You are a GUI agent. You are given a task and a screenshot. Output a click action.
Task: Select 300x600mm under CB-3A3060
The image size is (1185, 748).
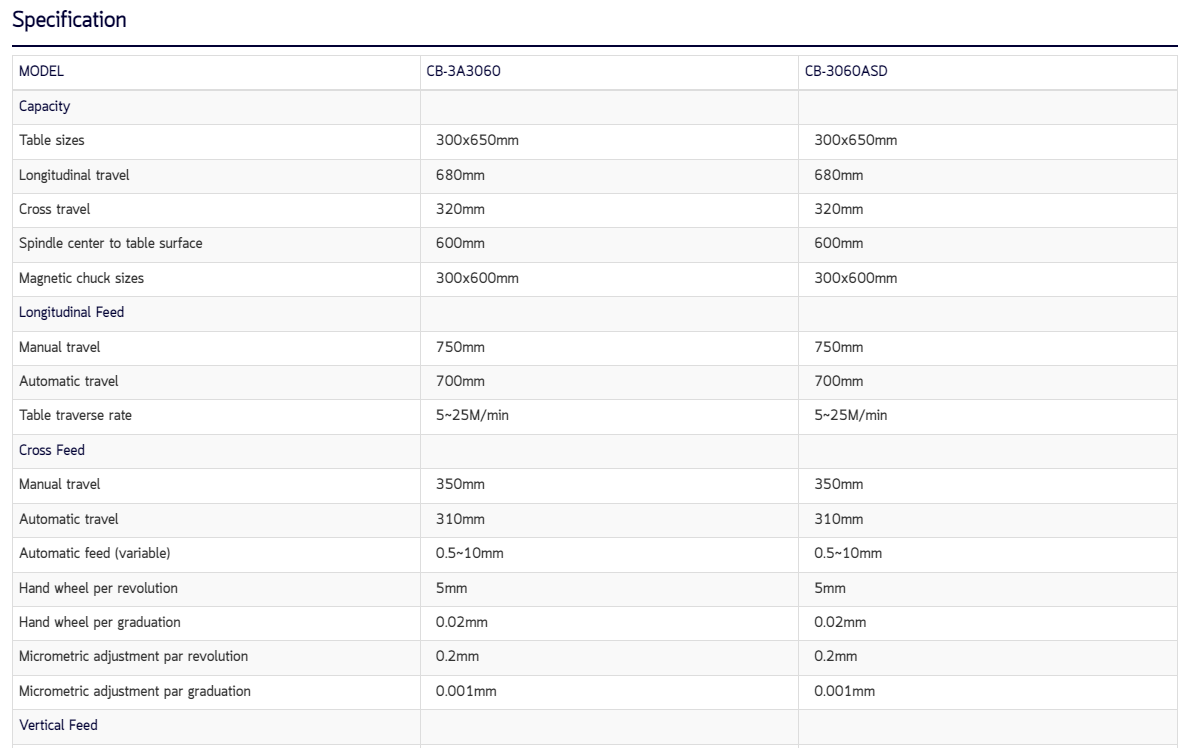(x=477, y=278)
